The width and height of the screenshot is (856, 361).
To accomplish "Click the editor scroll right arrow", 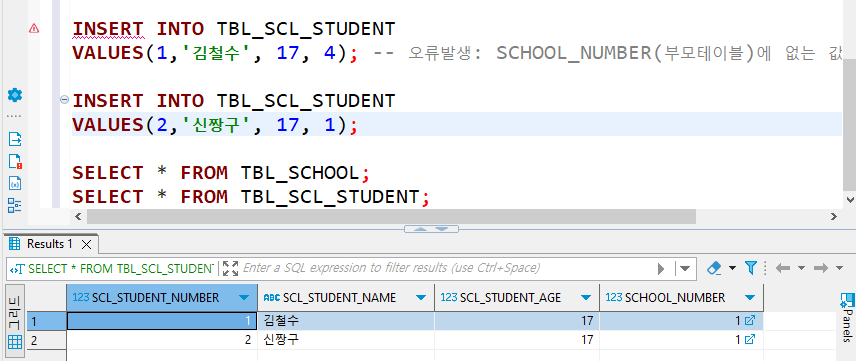I will (x=834, y=216).
